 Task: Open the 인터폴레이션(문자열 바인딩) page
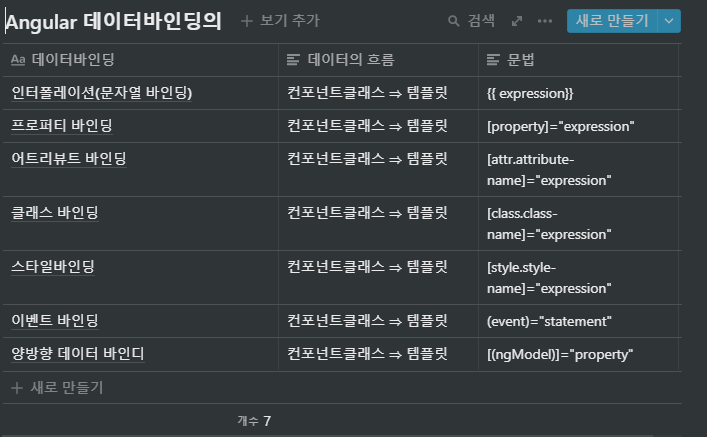[x=102, y=93]
